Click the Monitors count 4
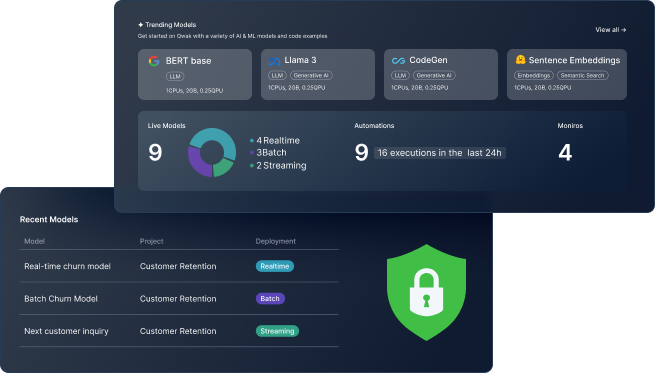 565,152
